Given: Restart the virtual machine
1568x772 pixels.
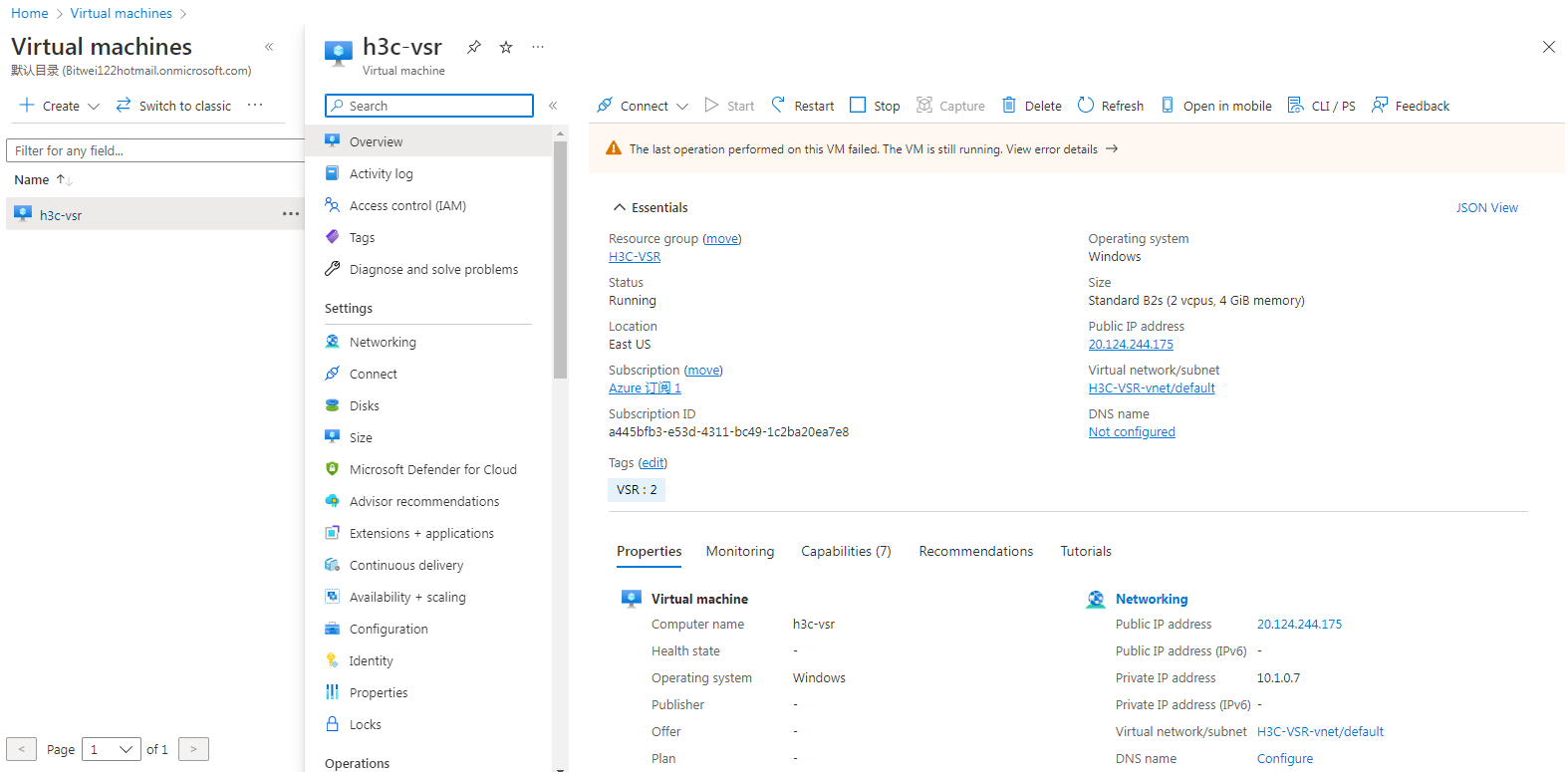Looking at the screenshot, I should [x=803, y=106].
